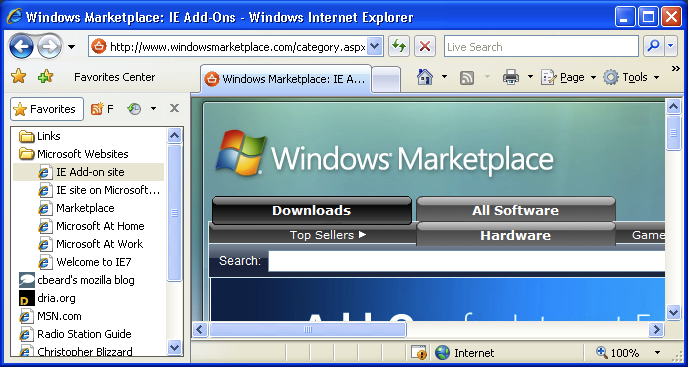
Task: Open Favorites Center with the star icon
Action: pos(18,77)
